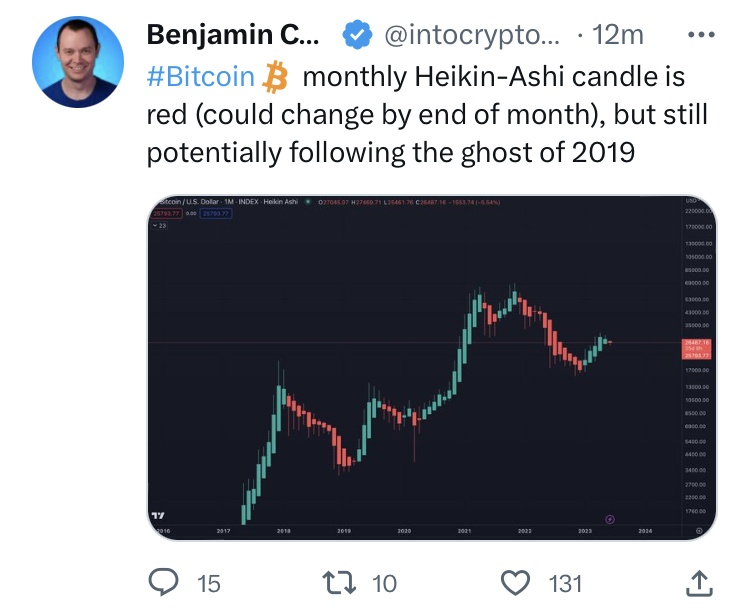This screenshot has height=614, width=750.
Task: Click the purple lightning event marker
Action: (x=610, y=518)
